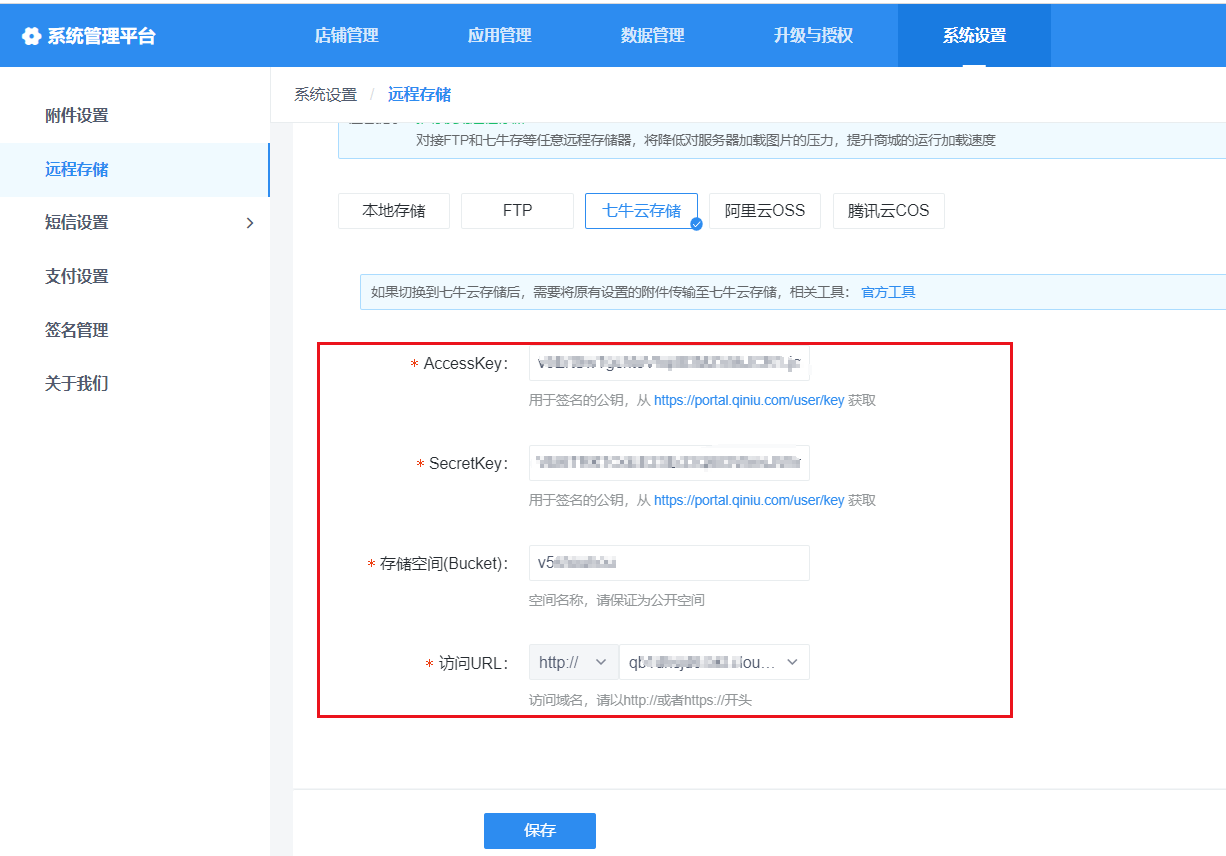Screen dimensions: 1226x856
Task: Open the 店铺管理 top menu
Action: (346, 36)
